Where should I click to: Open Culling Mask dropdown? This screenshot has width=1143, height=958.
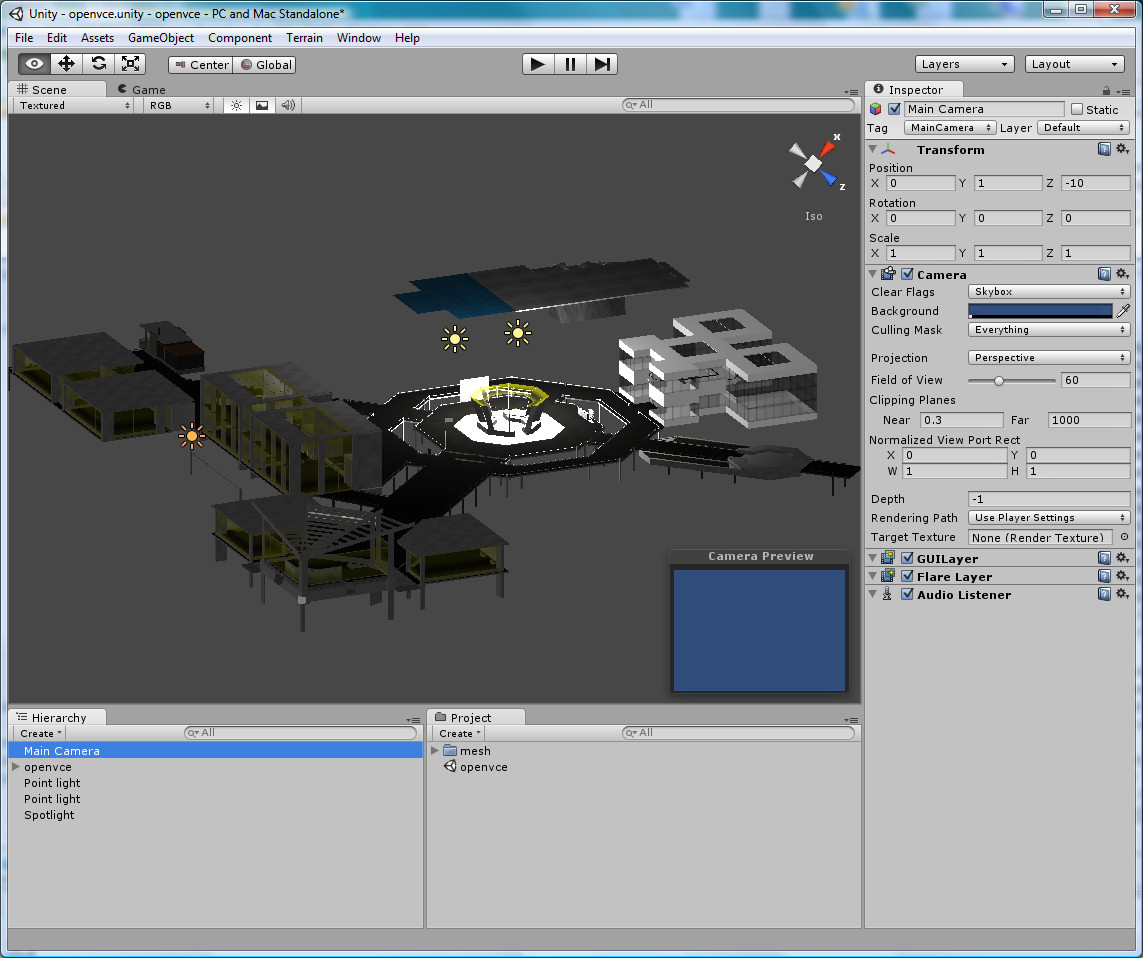coord(1049,330)
